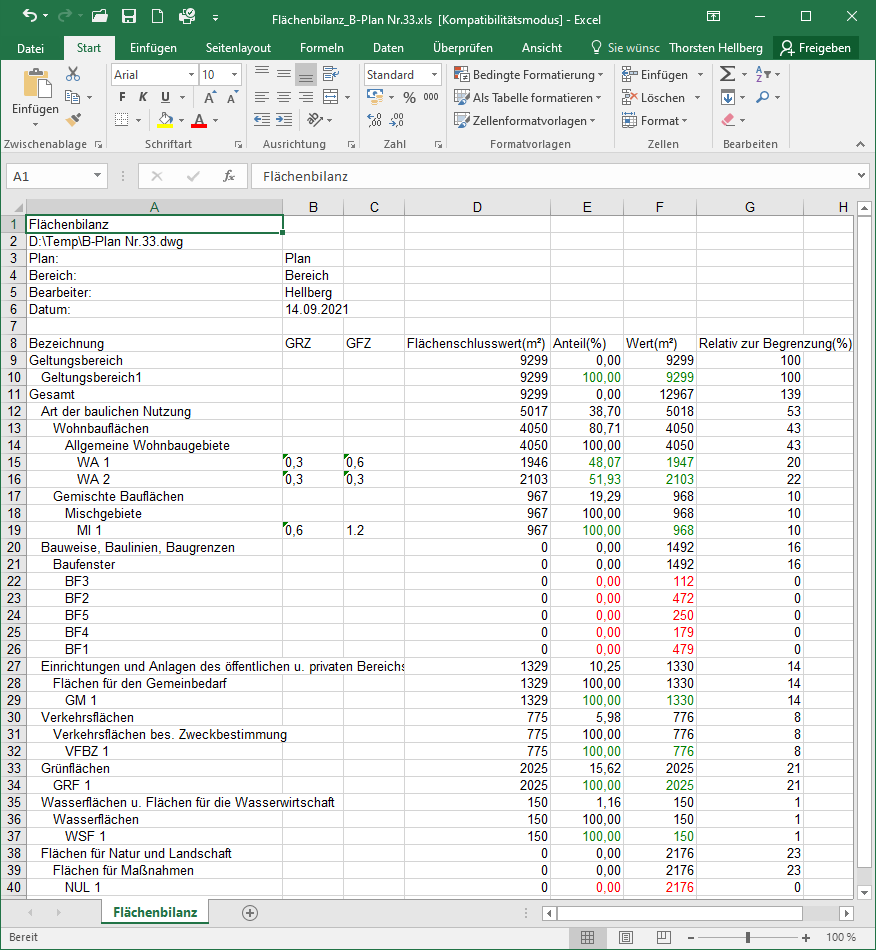This screenshot has height=950, width=876.
Task: Toggle center horizontal alignment
Action: click(x=284, y=97)
